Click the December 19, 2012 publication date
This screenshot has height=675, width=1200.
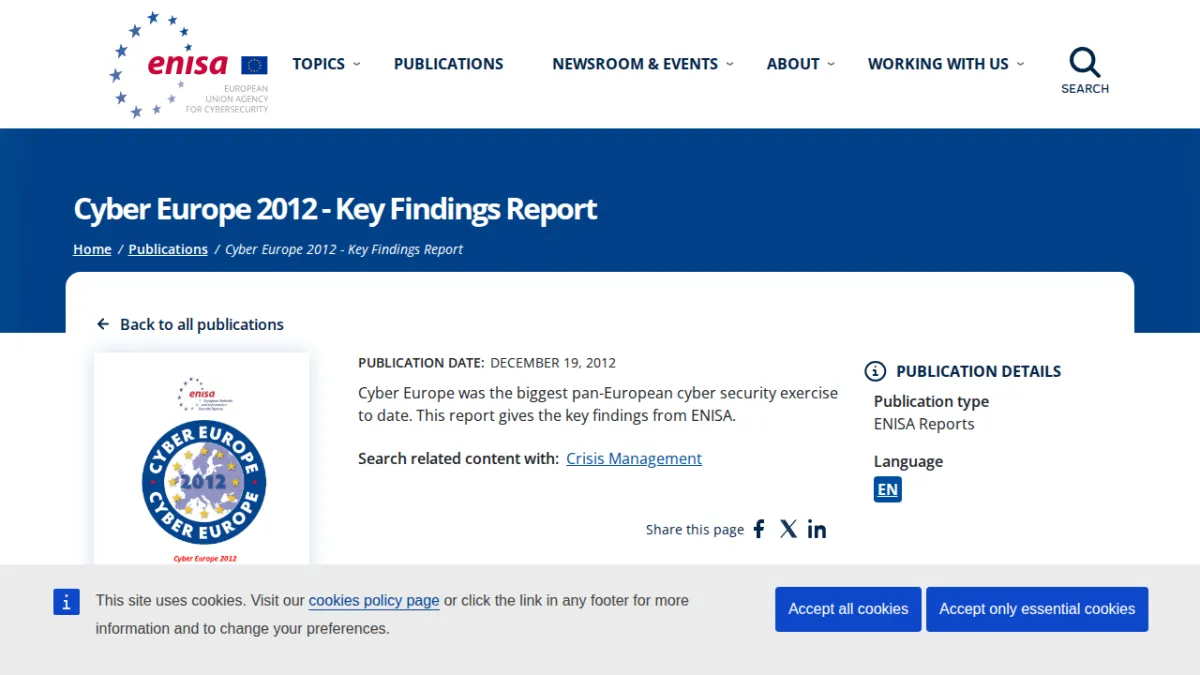pos(553,363)
